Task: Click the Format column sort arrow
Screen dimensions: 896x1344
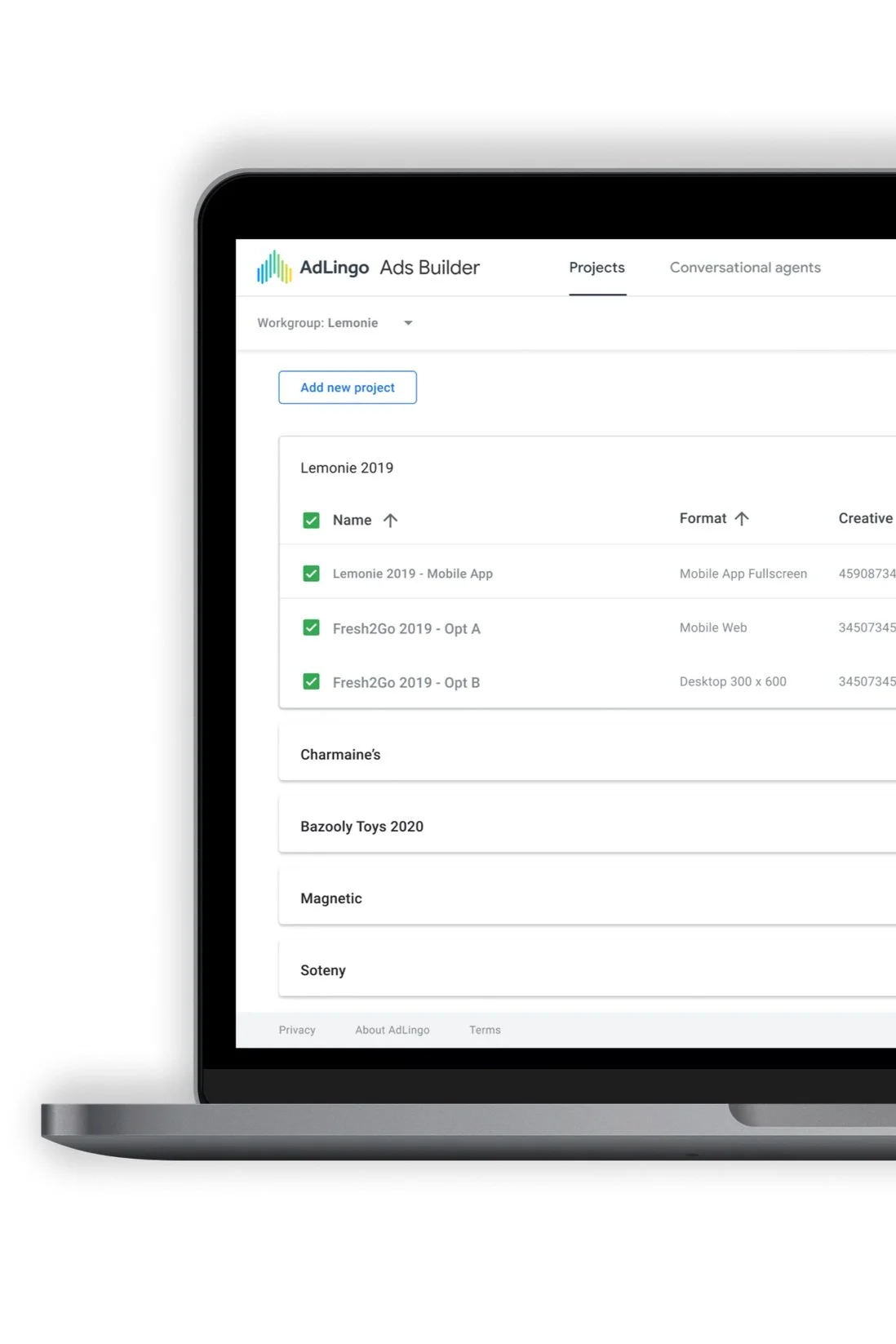Action: (x=741, y=519)
